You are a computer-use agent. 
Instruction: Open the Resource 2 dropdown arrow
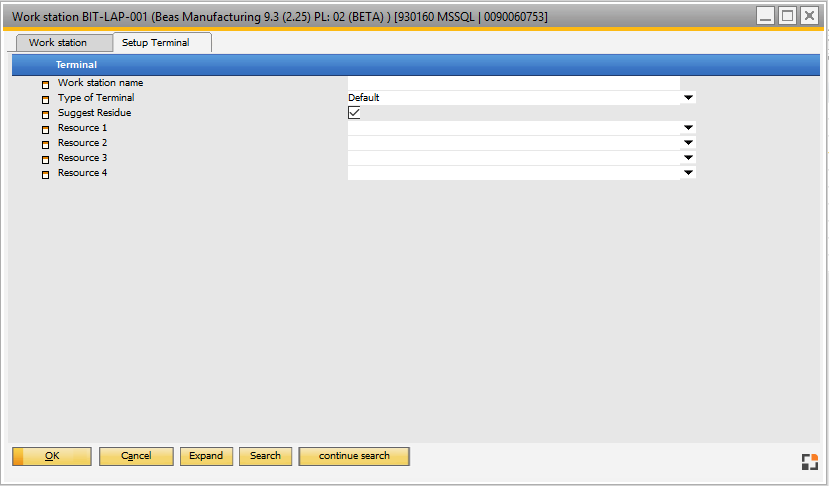coord(688,143)
